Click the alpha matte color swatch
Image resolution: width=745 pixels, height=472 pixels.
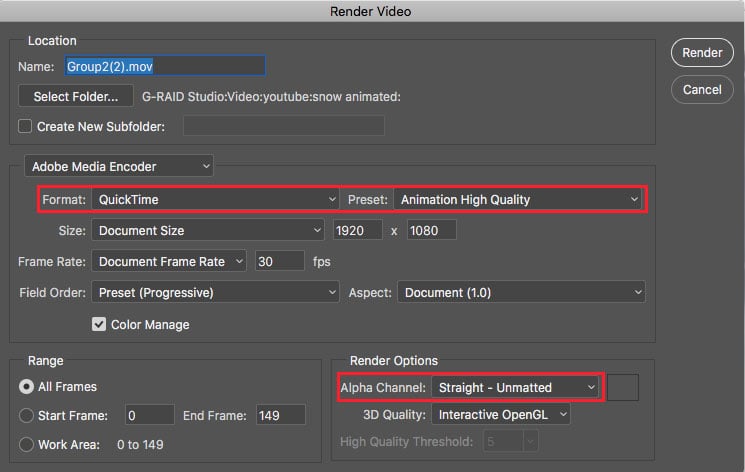point(623,387)
